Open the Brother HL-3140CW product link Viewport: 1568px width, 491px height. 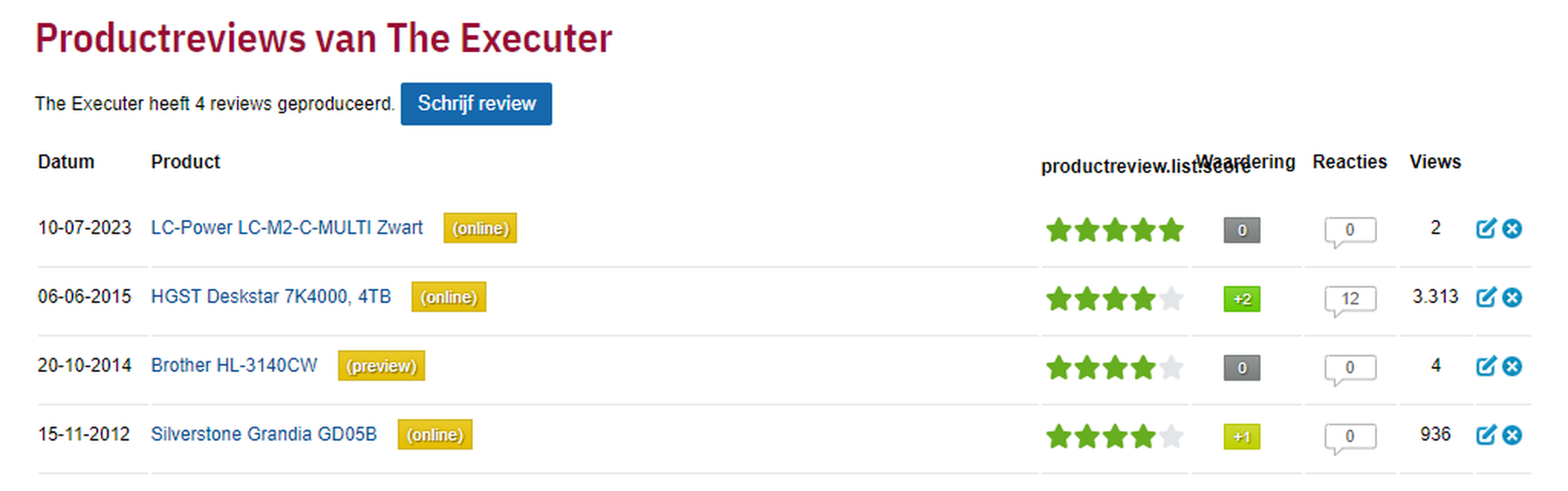pyautogui.click(x=234, y=365)
